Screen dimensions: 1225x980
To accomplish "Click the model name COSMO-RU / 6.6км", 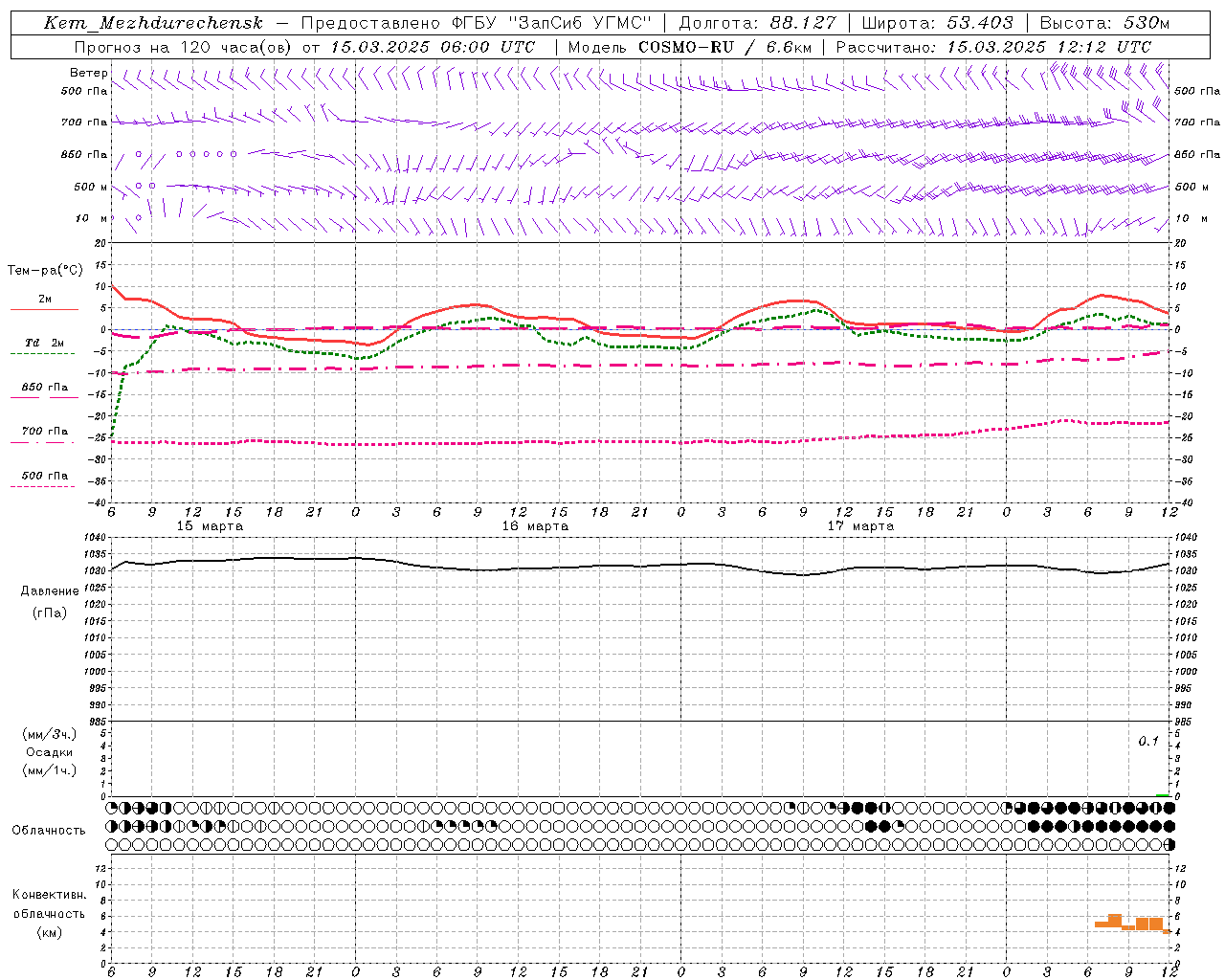I will [x=724, y=47].
